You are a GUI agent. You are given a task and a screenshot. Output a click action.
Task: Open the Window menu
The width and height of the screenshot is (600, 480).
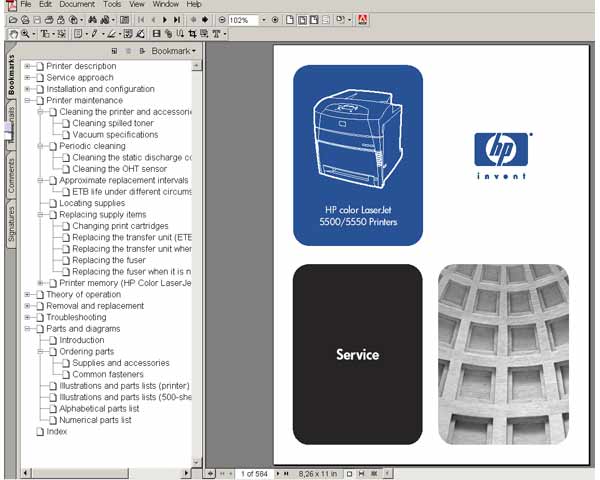pyautogui.click(x=166, y=4)
